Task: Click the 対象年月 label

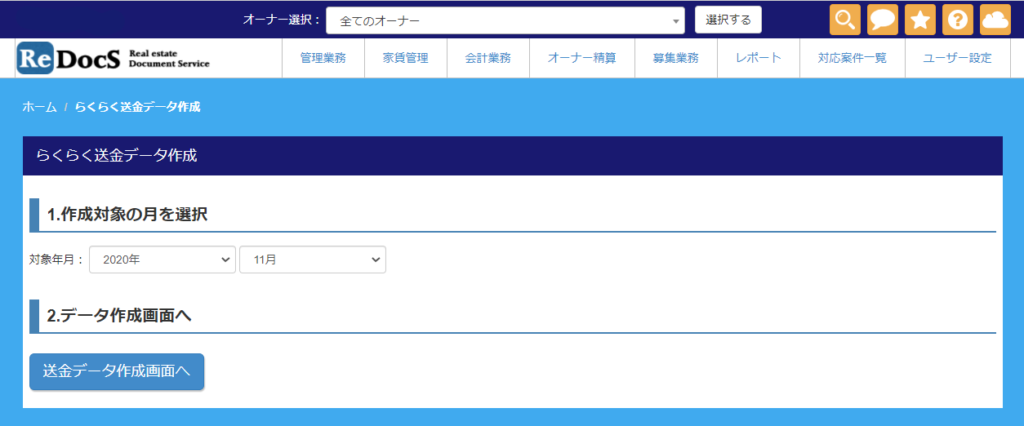Action: [57, 259]
